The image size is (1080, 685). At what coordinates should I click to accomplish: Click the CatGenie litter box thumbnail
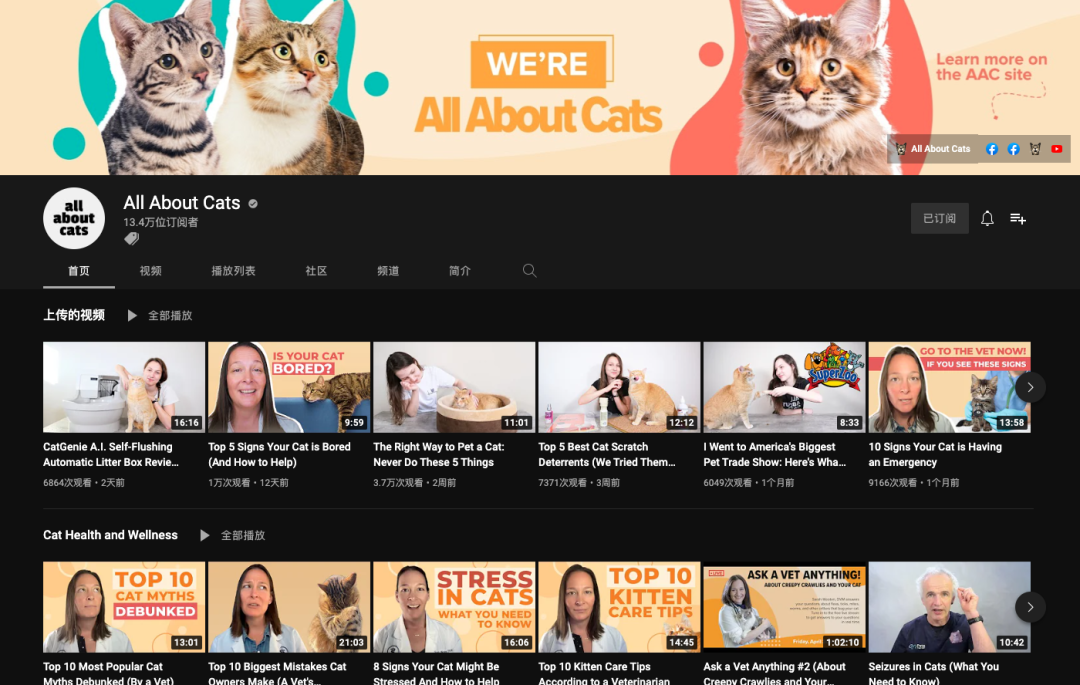[x=124, y=388]
